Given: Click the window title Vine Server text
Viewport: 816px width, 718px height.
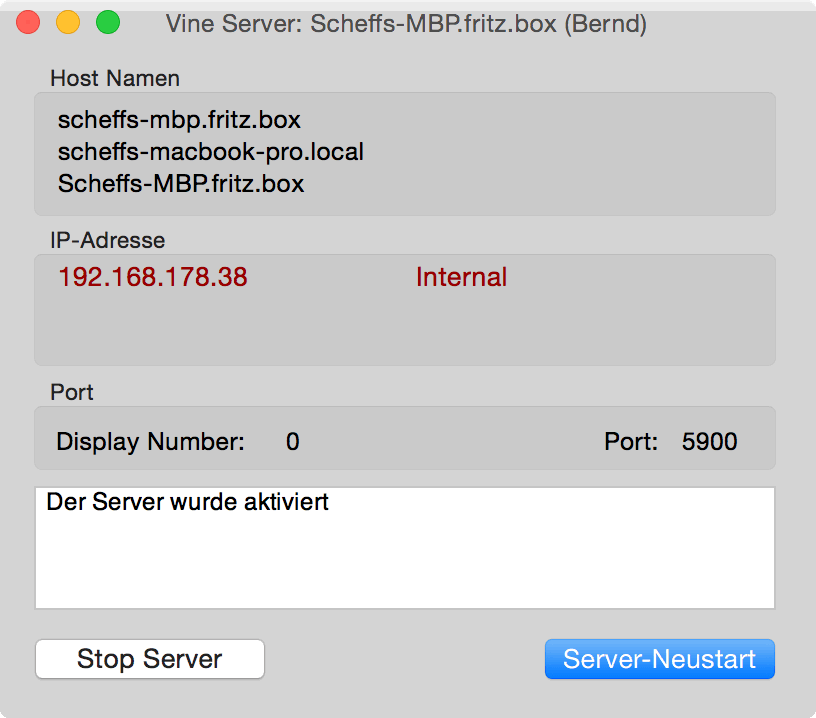Looking at the screenshot, I should coord(406,24).
